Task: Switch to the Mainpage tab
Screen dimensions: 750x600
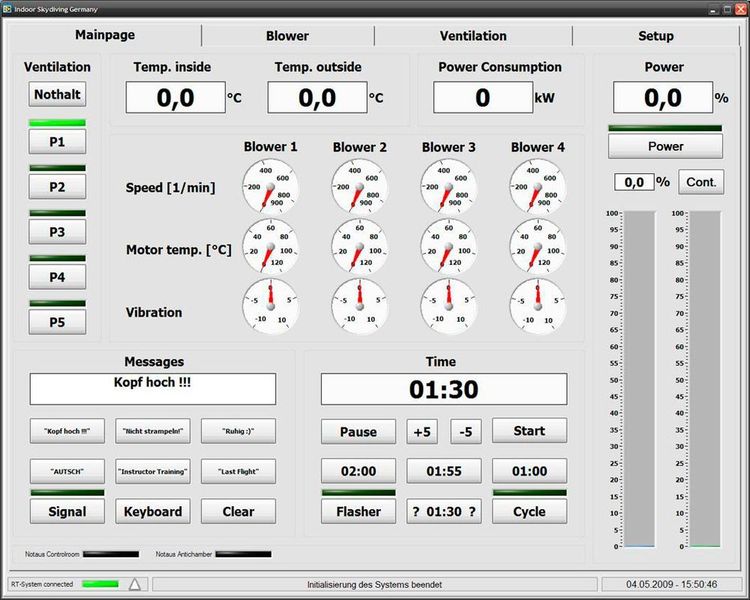Action: point(105,35)
